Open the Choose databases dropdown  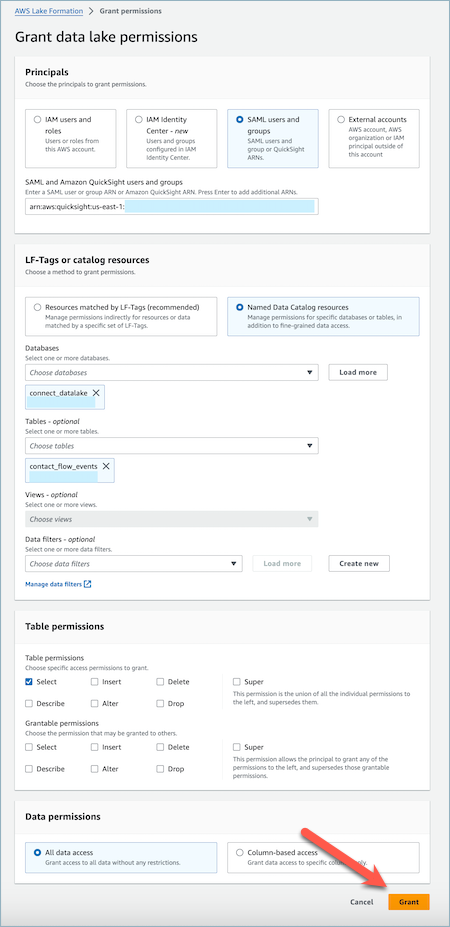pos(171,372)
